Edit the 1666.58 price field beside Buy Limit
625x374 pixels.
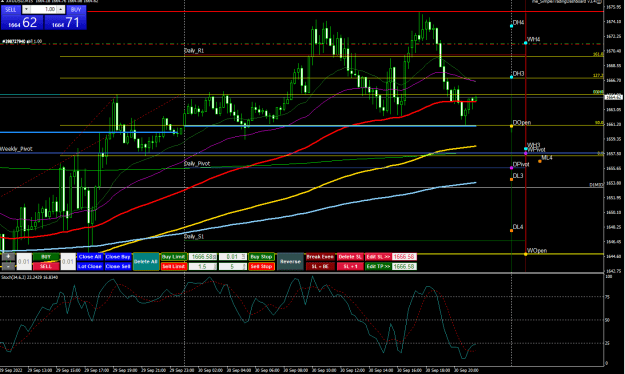click(x=202, y=257)
